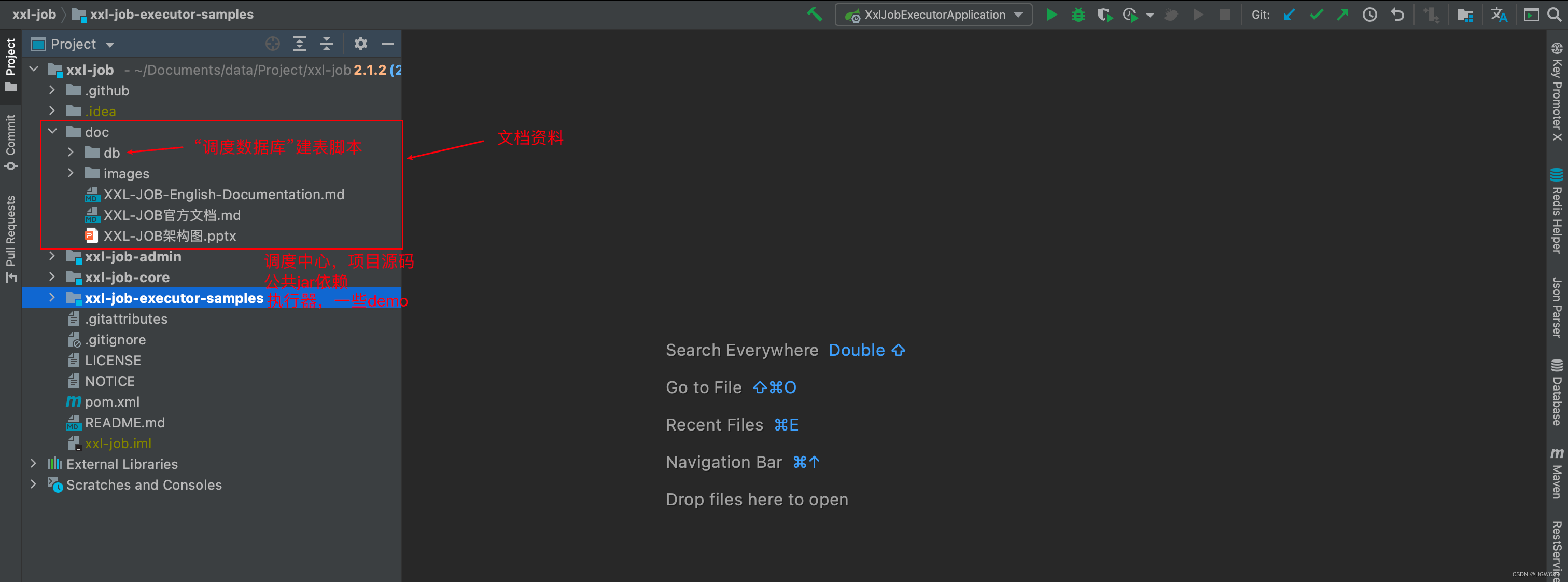
Task: Click xxl-job breadcrumb in navigation bar
Action: tap(34, 14)
